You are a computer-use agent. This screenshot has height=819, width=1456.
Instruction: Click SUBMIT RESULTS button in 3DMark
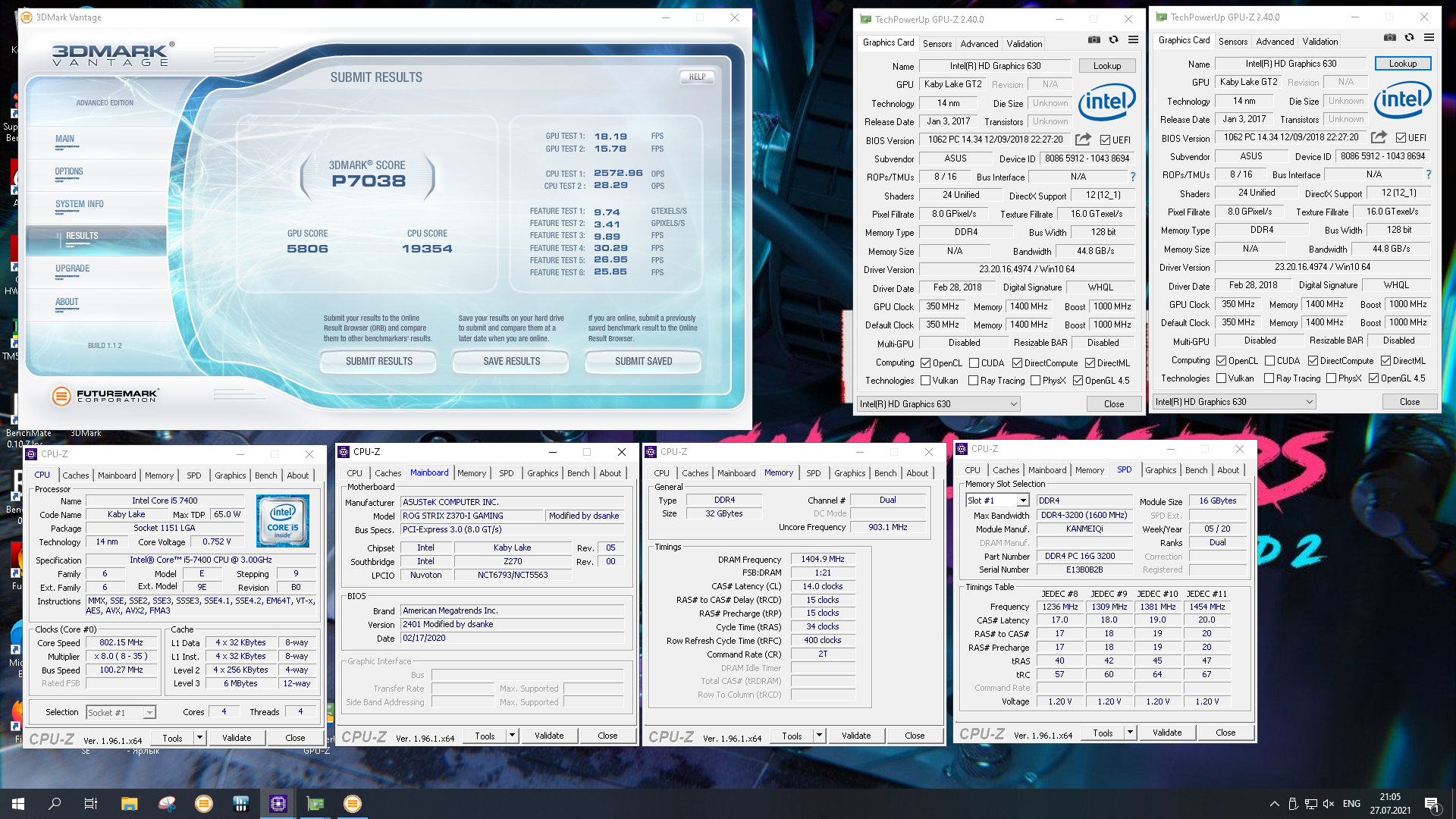click(378, 362)
